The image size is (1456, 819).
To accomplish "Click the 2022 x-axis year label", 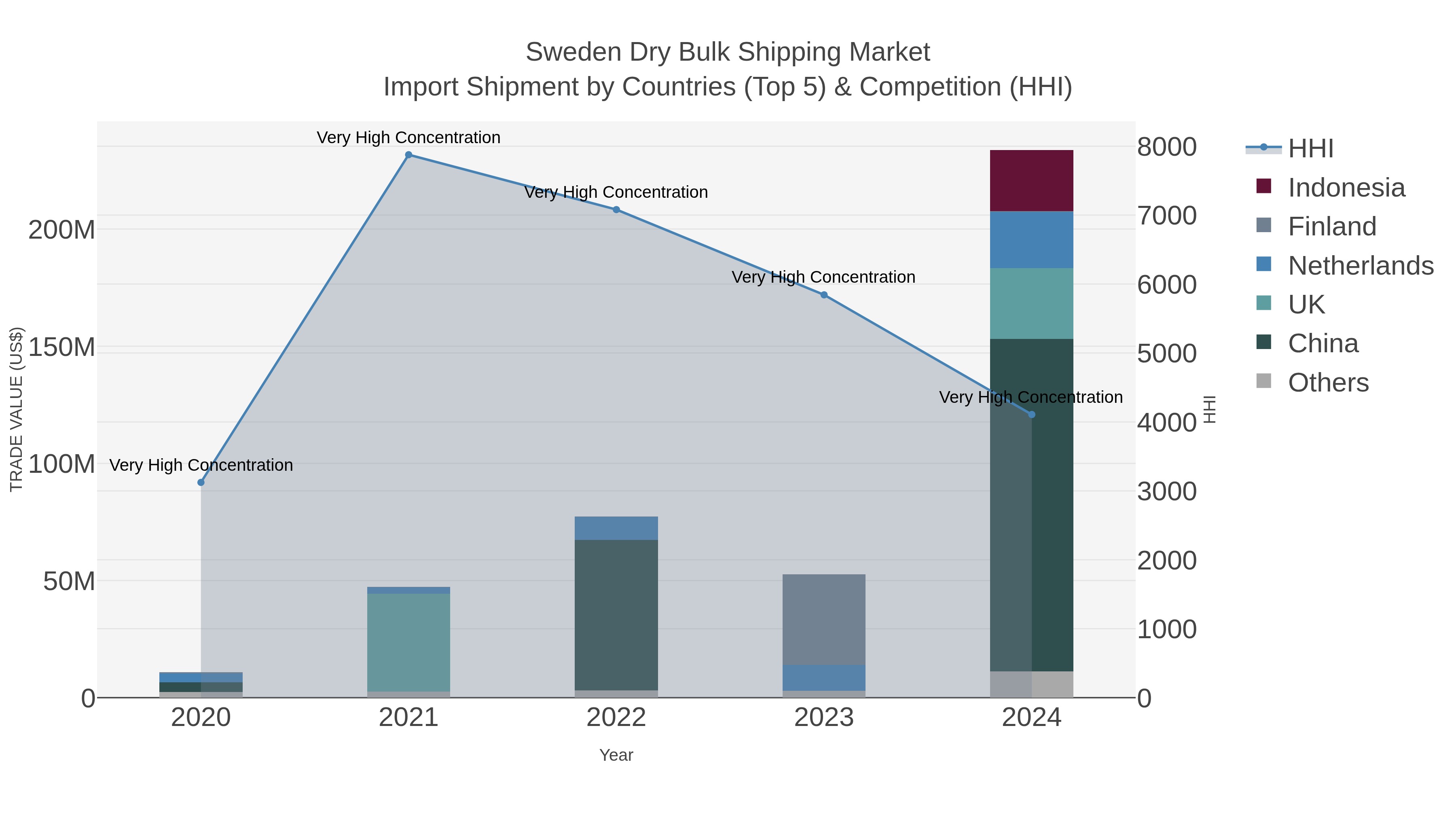I will (616, 718).
